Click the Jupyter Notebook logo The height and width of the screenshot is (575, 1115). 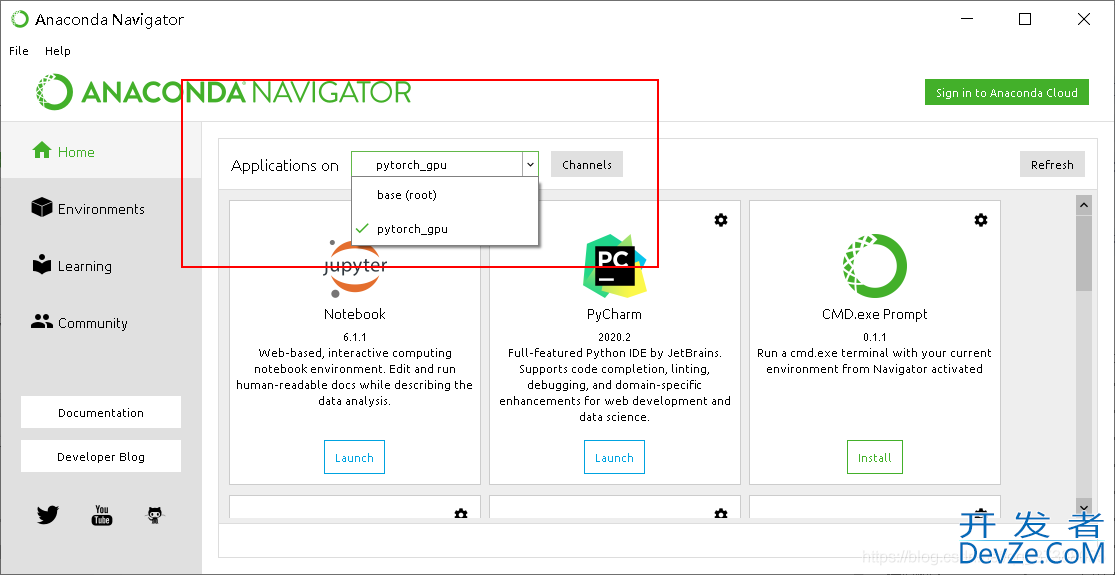pos(355,270)
